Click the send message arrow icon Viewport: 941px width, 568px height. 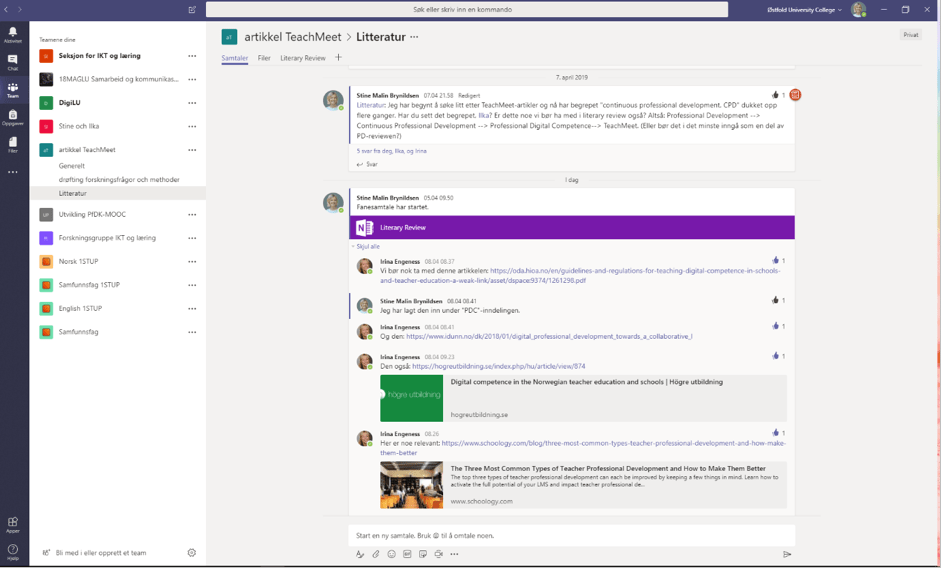click(x=787, y=554)
